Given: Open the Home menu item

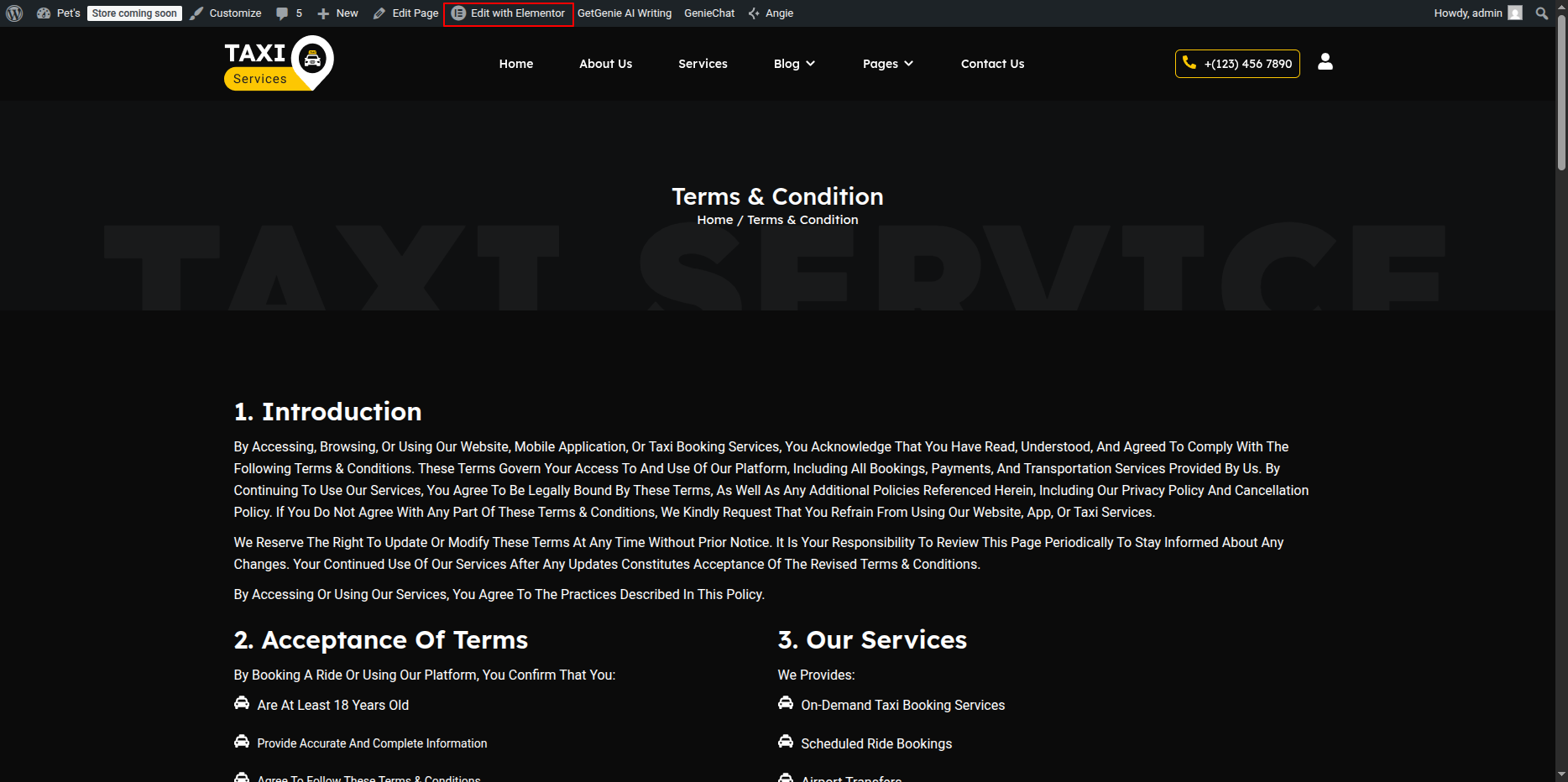Looking at the screenshot, I should [516, 64].
